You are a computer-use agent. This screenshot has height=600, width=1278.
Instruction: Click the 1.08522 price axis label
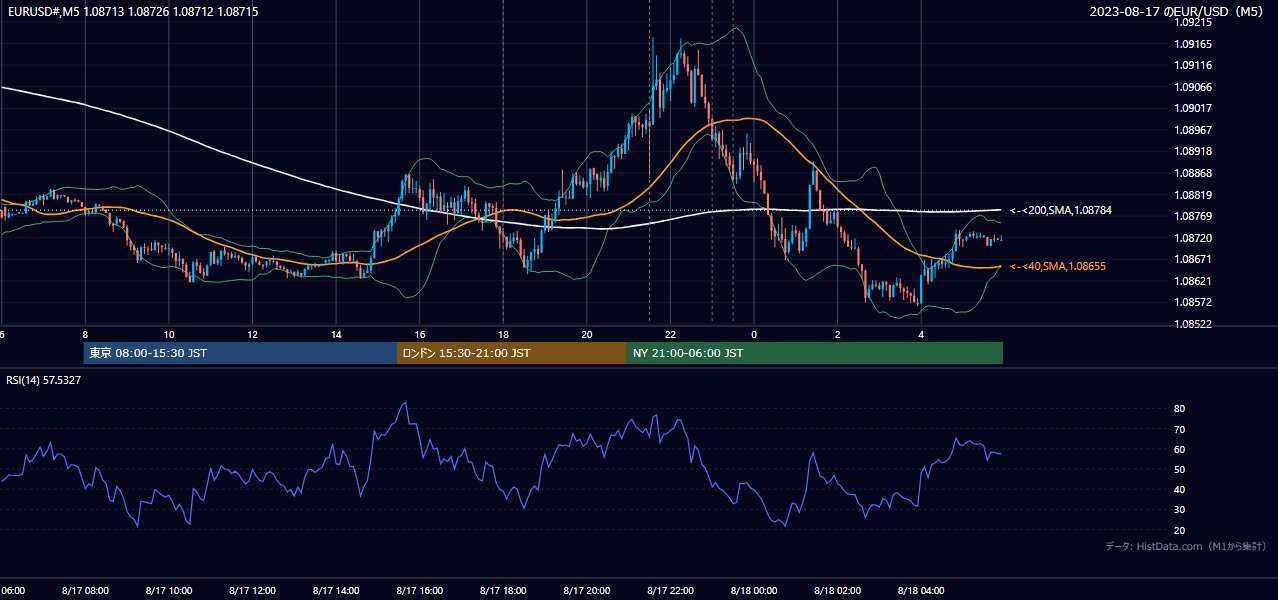[1193, 324]
